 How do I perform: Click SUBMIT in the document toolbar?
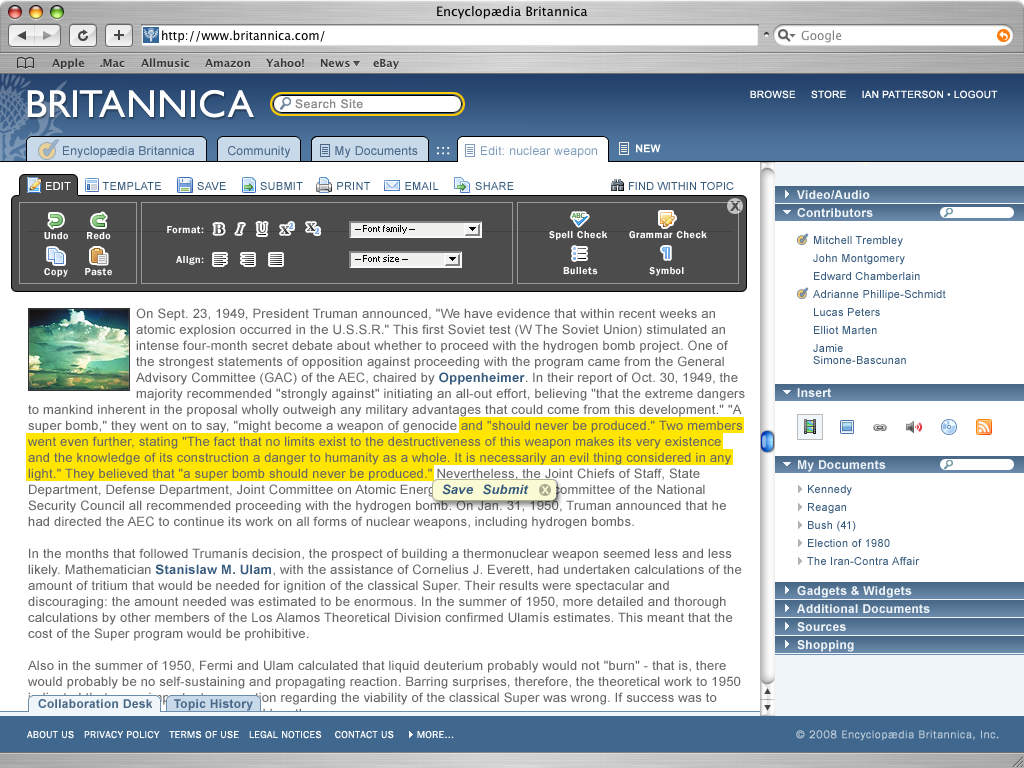coord(272,185)
